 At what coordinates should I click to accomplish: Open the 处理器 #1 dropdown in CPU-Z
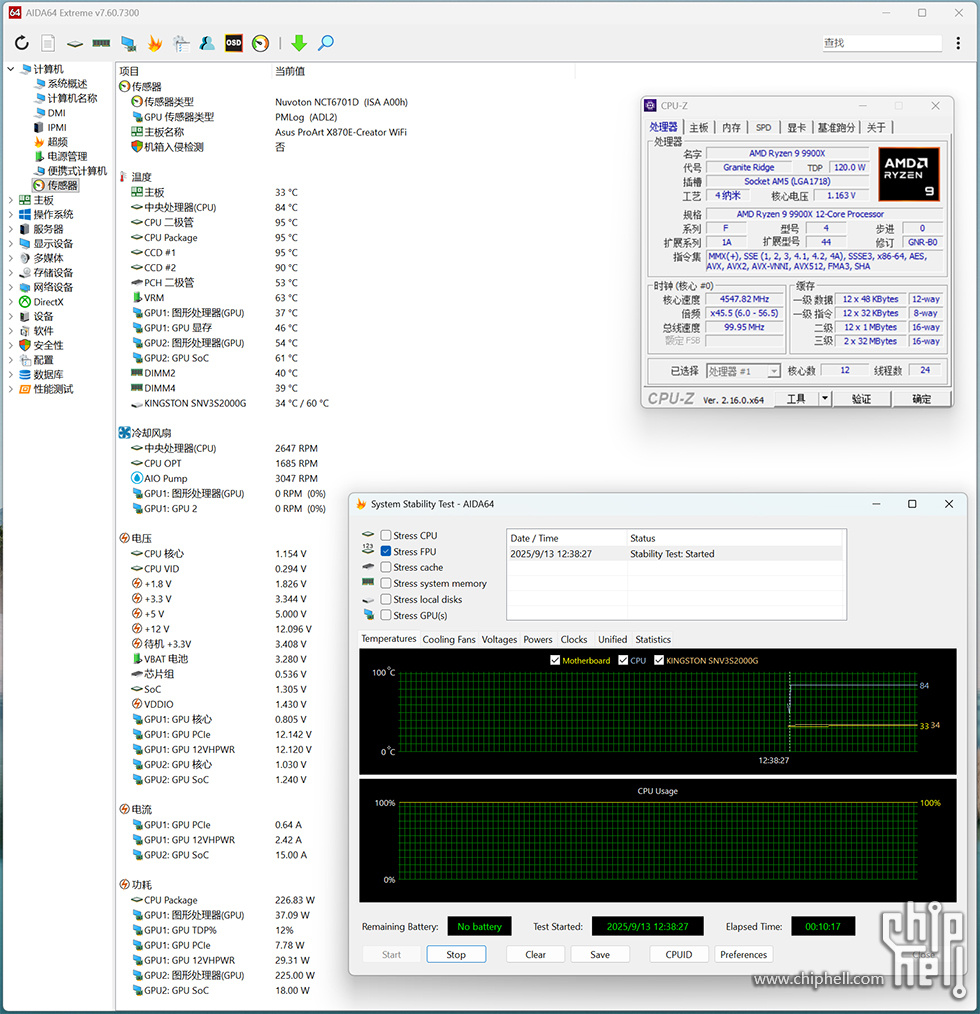point(743,371)
